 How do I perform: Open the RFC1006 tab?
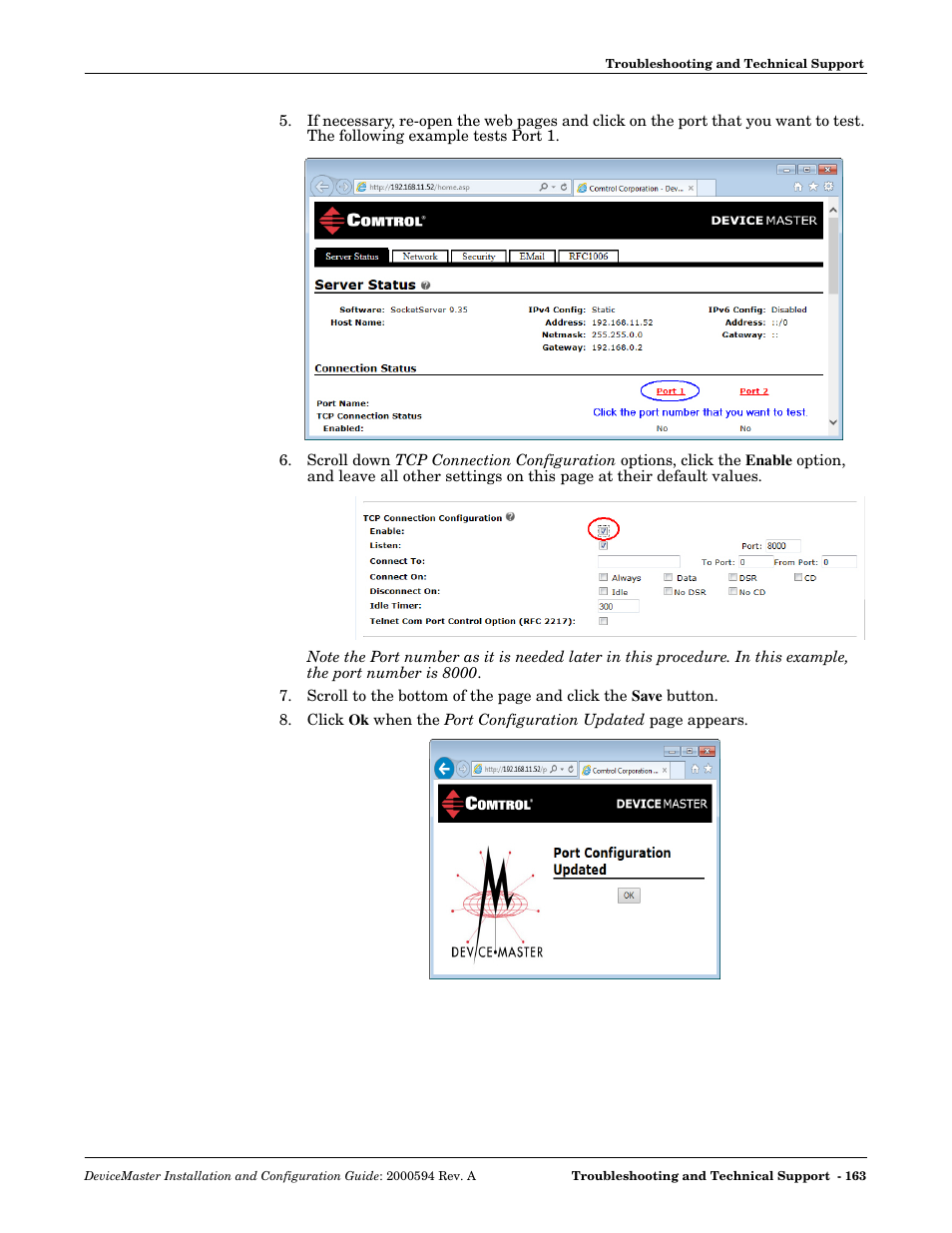(x=589, y=257)
